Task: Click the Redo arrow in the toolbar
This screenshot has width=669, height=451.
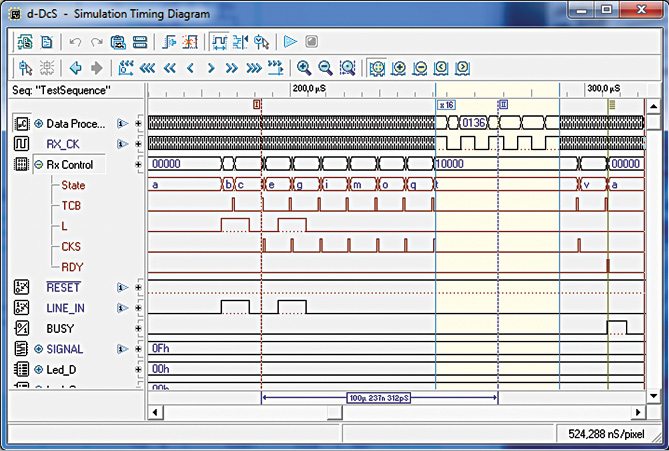Action: [x=93, y=42]
